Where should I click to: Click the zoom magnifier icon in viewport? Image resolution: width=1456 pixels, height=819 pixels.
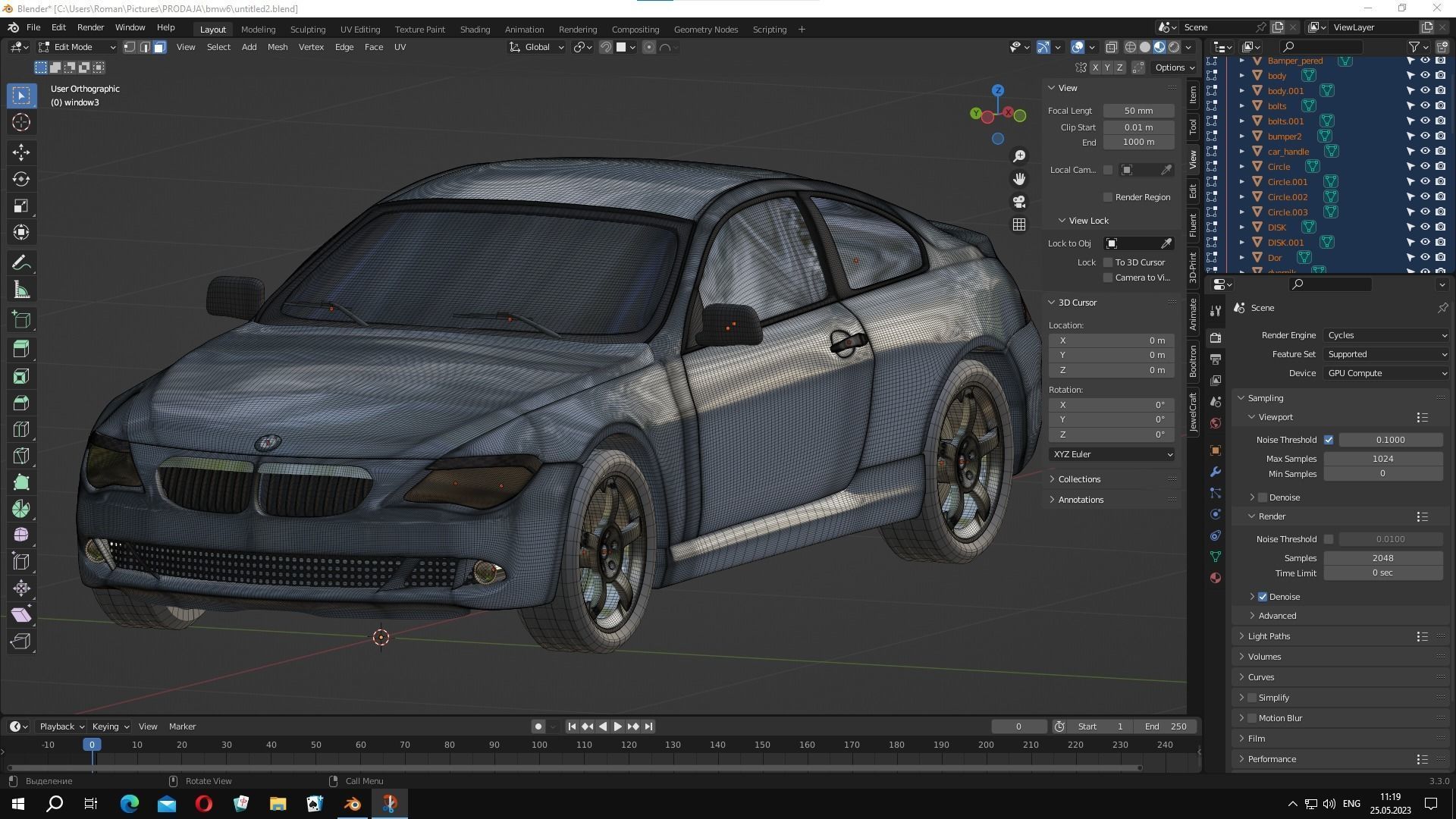[1019, 155]
